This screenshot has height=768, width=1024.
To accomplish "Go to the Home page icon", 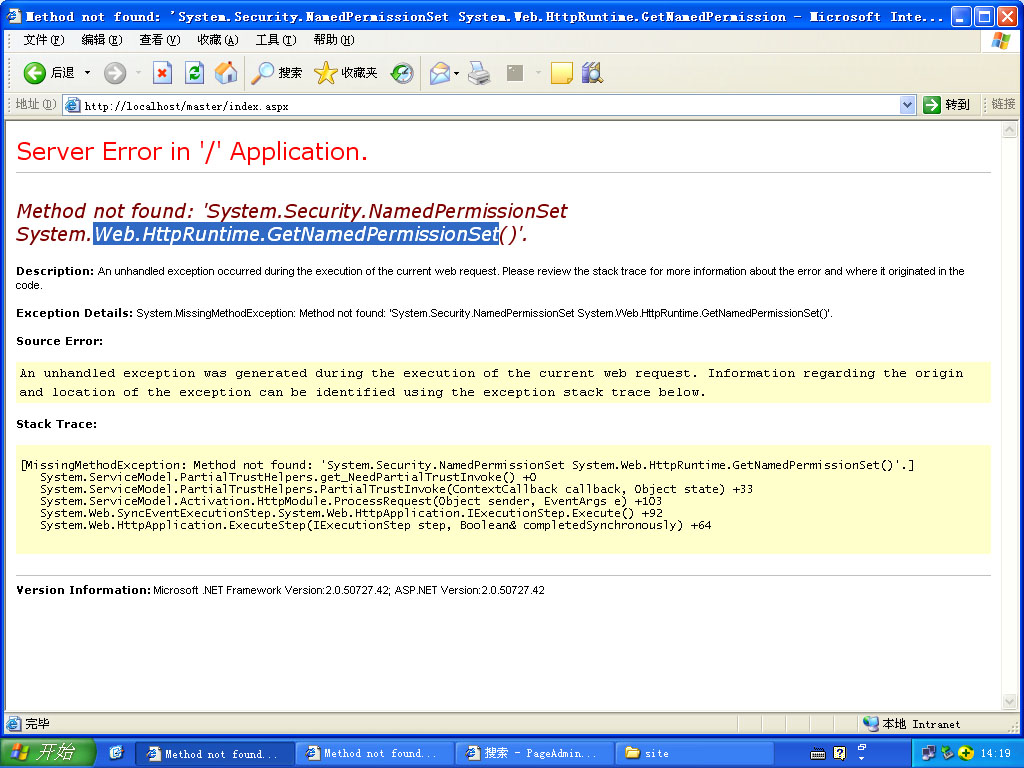I will pos(226,73).
